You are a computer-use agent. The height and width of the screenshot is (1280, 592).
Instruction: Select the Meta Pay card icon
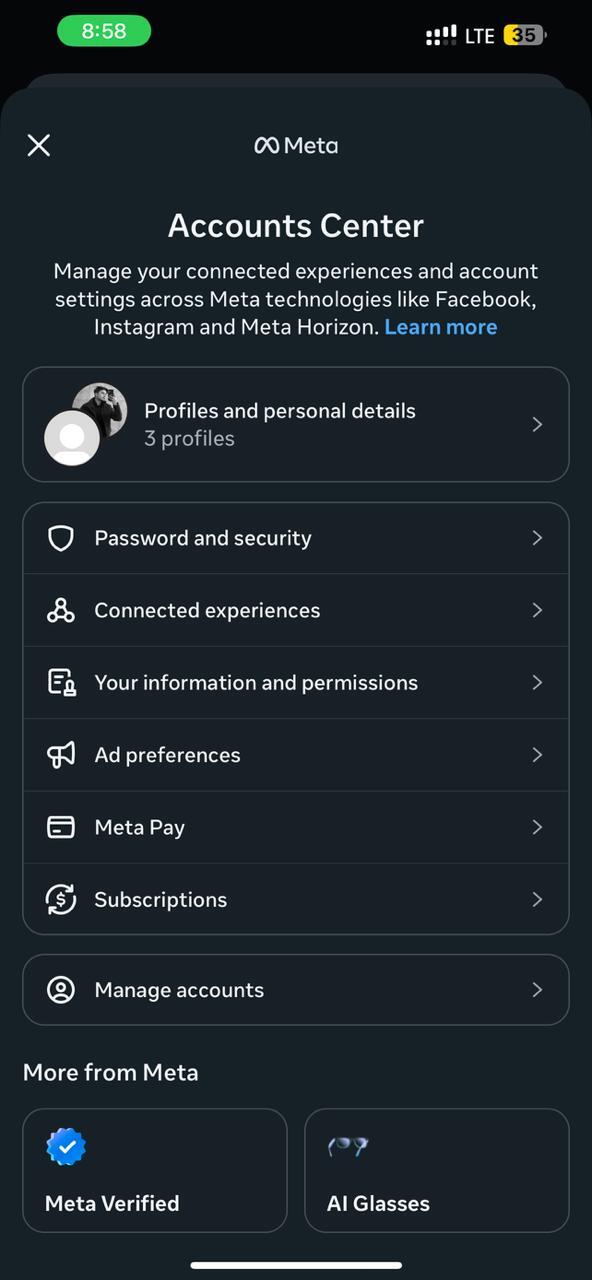coord(61,827)
